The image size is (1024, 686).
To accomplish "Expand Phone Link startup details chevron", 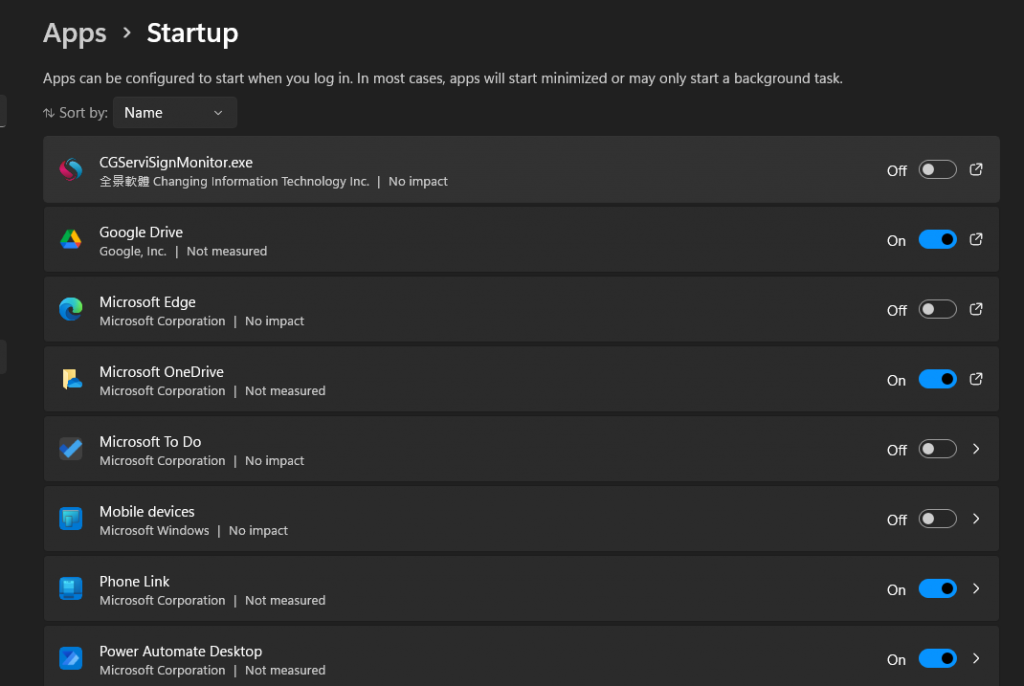I will (977, 589).
